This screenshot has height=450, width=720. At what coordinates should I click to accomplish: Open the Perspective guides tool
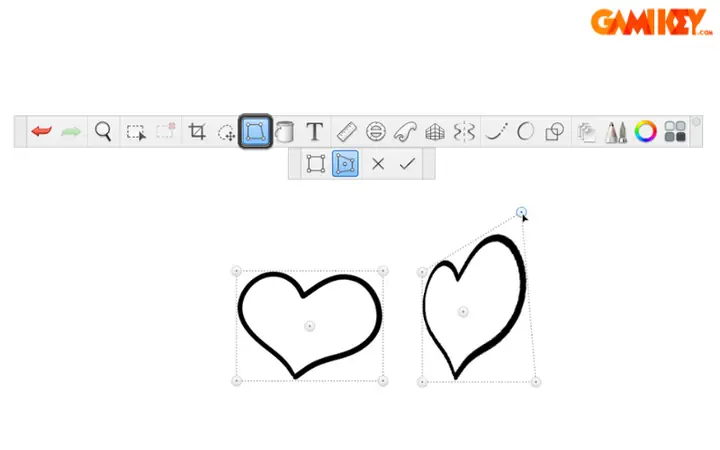pyautogui.click(x=434, y=132)
